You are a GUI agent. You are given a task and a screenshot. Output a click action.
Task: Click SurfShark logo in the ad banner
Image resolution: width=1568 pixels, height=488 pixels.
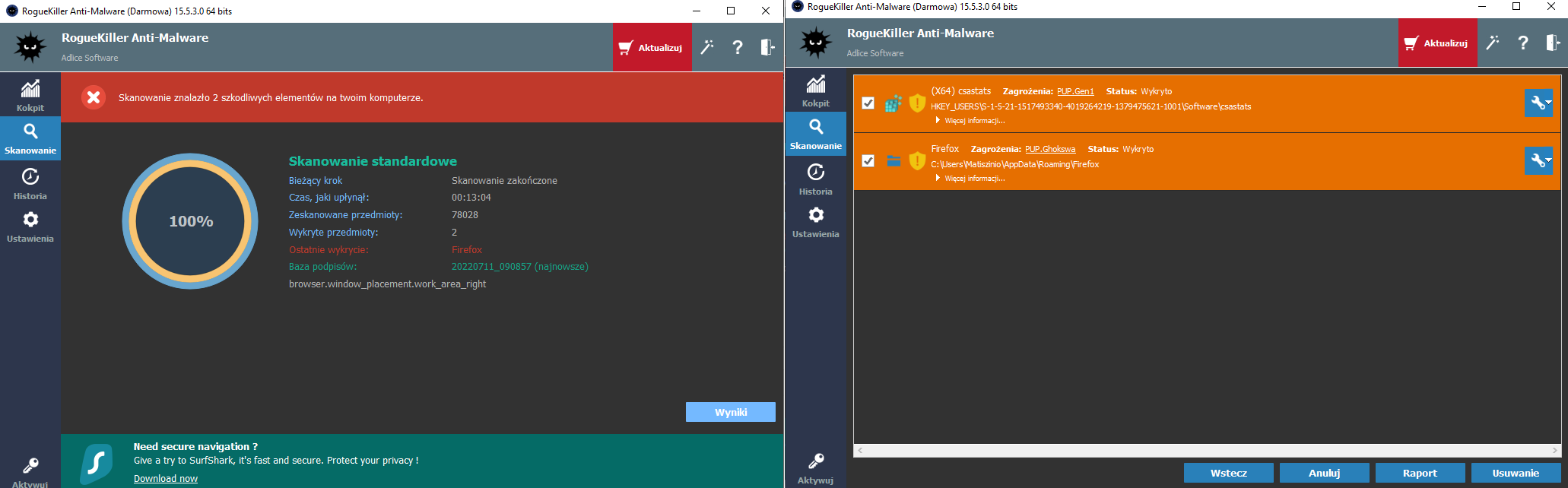point(97,463)
